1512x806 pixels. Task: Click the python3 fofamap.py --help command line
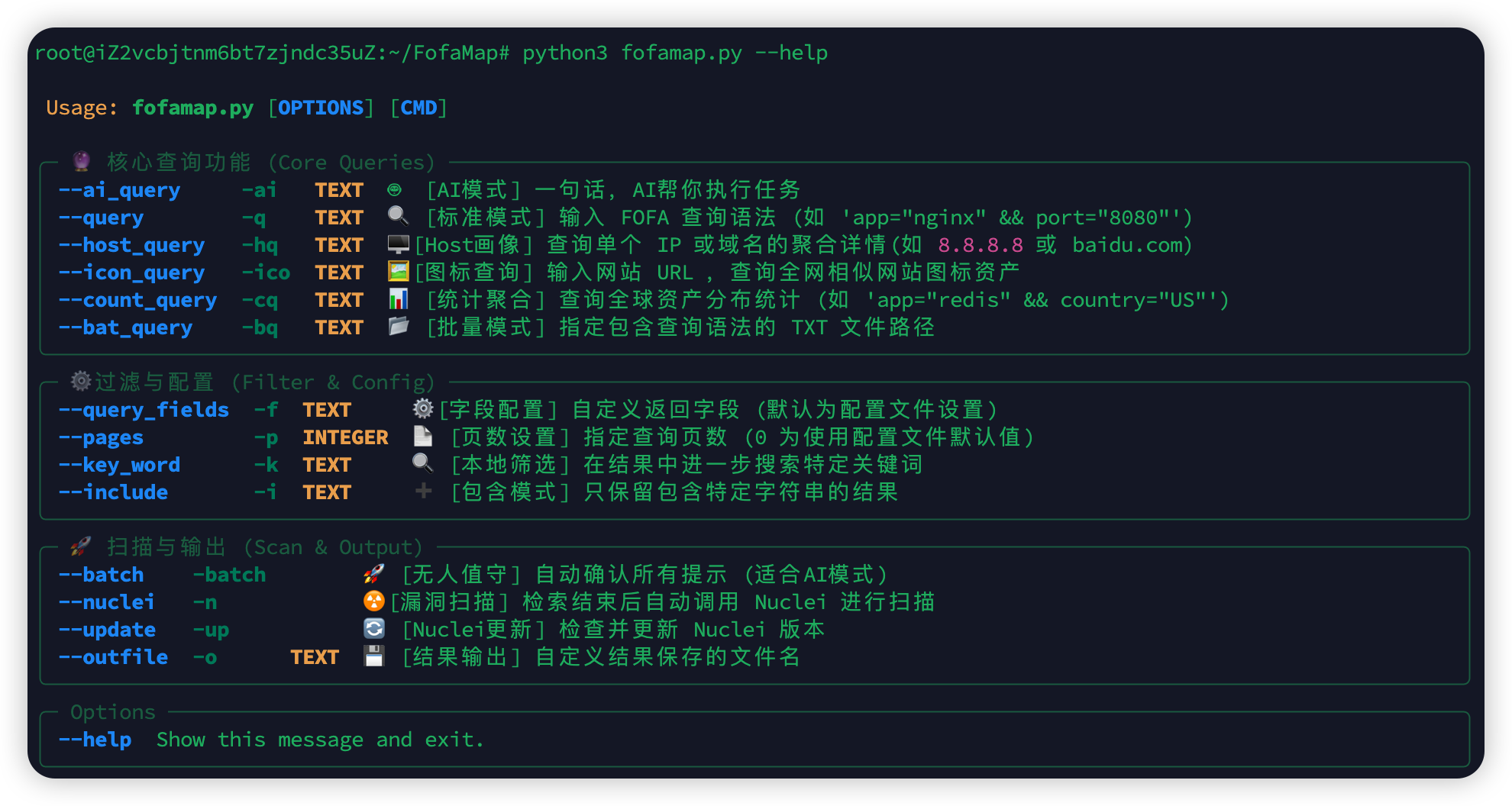675,53
